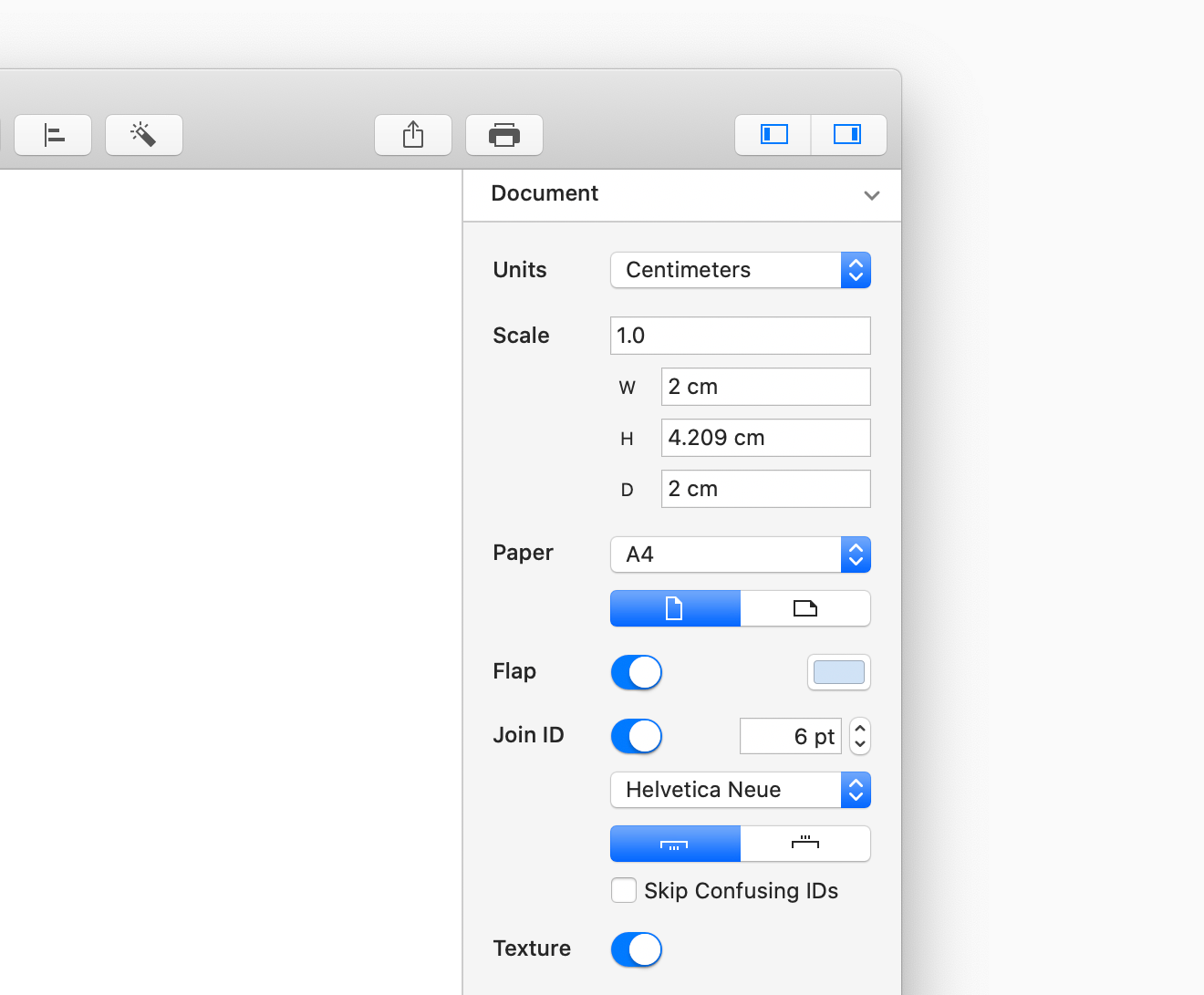Image resolution: width=1204 pixels, height=995 pixels.
Task: Click the D depth field
Action: [766, 489]
